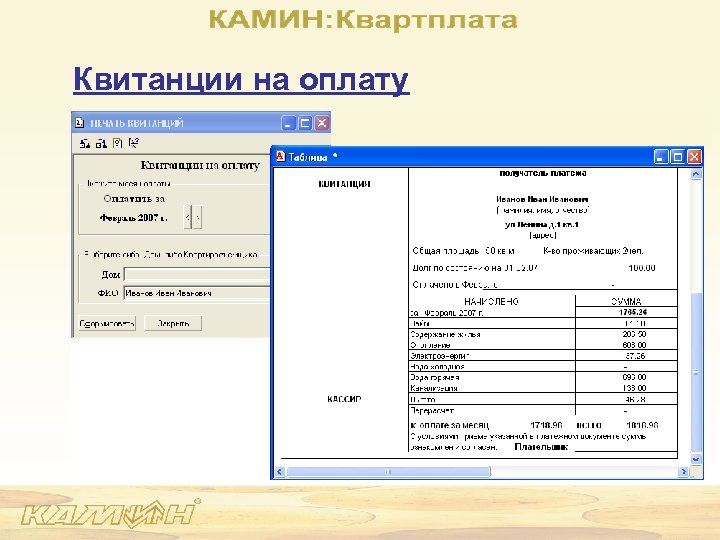Image resolution: width=720 pixels, height=540 pixels.
Task: Click the Печать квитанций window title icon
Action: pos(80,123)
